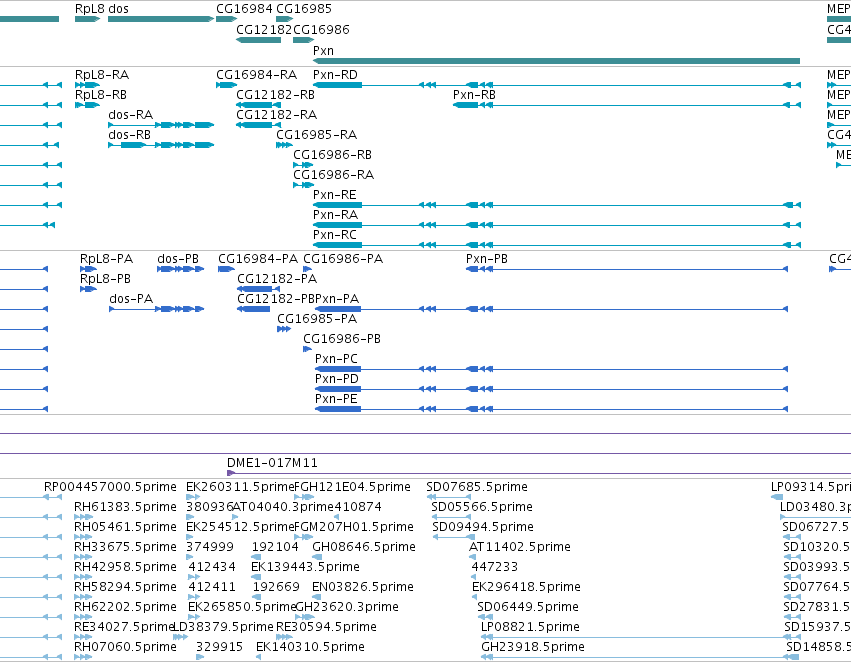The image size is (851, 662).
Task: Click the 192104 EST label
Action: 276,547
